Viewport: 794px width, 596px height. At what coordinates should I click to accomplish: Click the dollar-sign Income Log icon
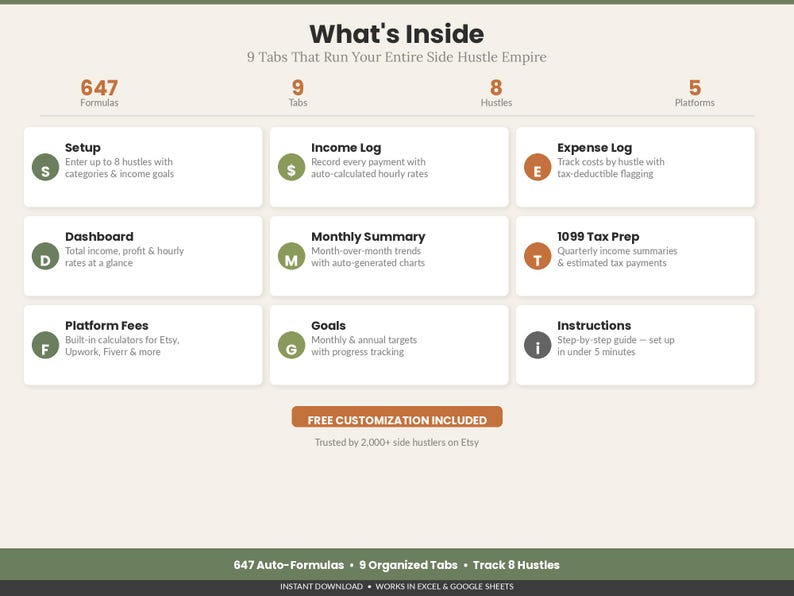tap(292, 167)
